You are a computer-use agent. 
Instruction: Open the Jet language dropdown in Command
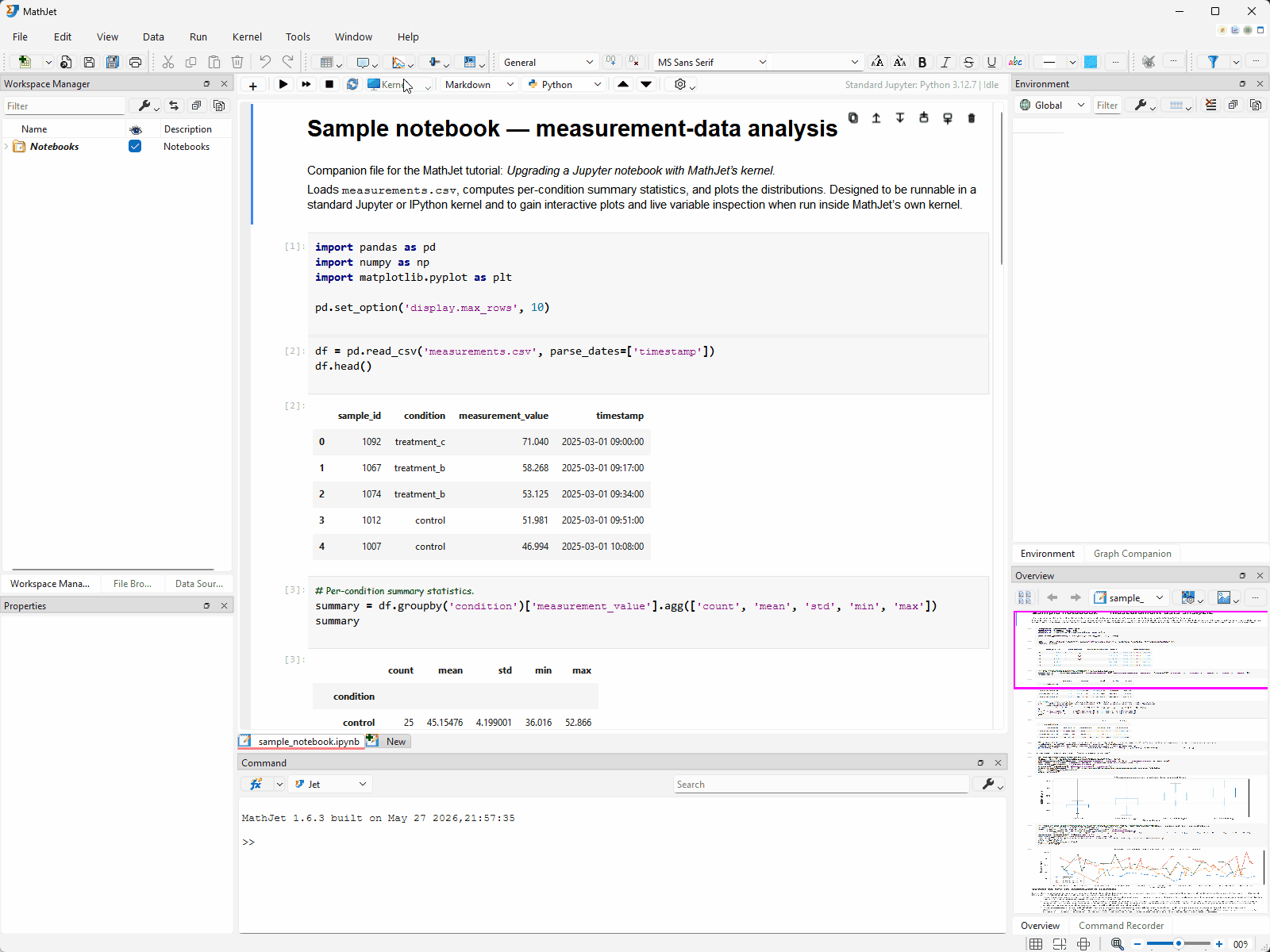(330, 784)
